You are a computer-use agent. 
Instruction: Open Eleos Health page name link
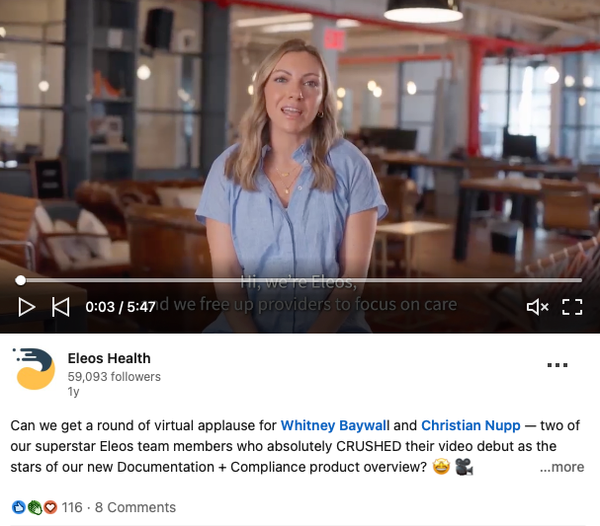(109, 358)
